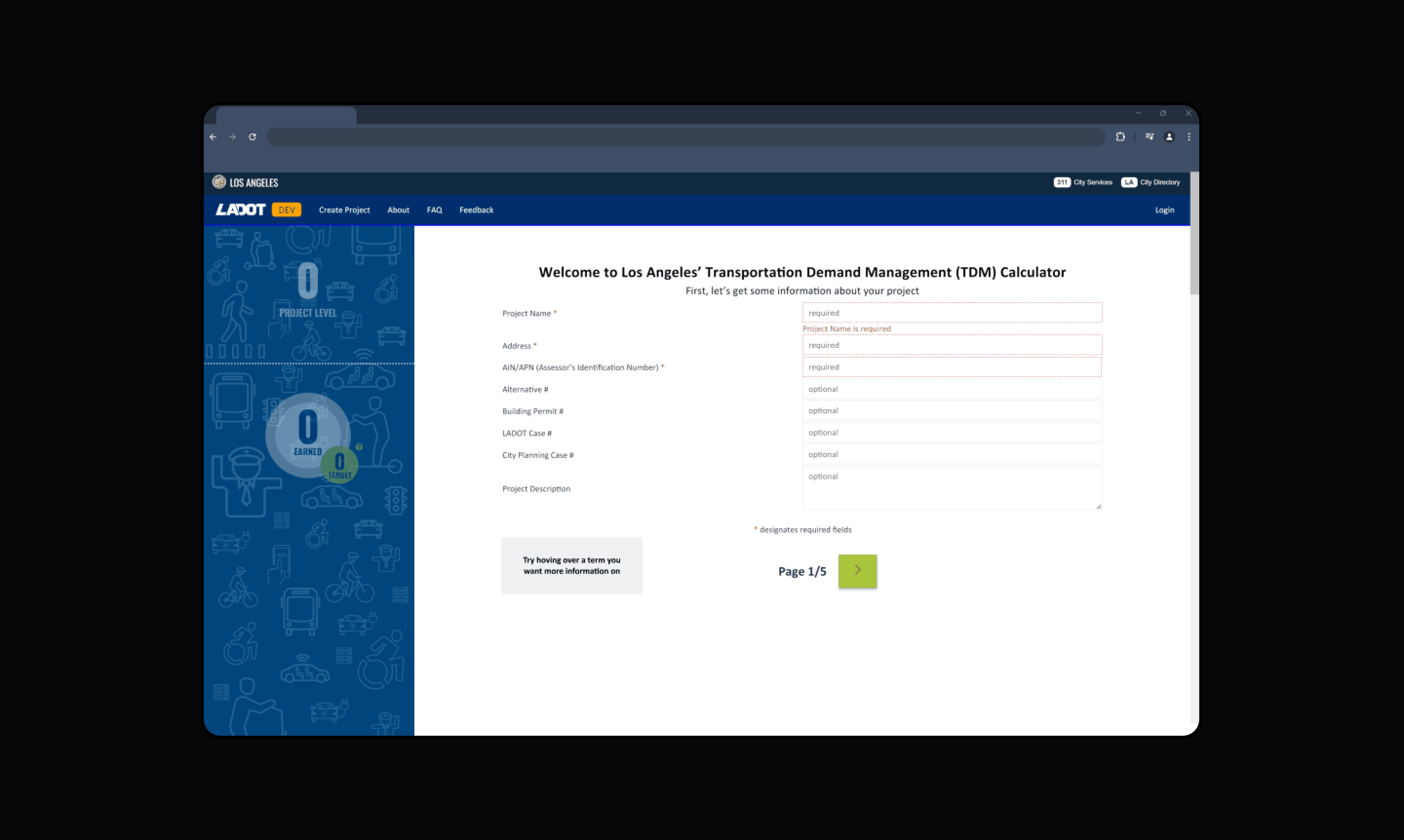Focus the Project Name input field
1404x840 pixels.
tap(952, 313)
